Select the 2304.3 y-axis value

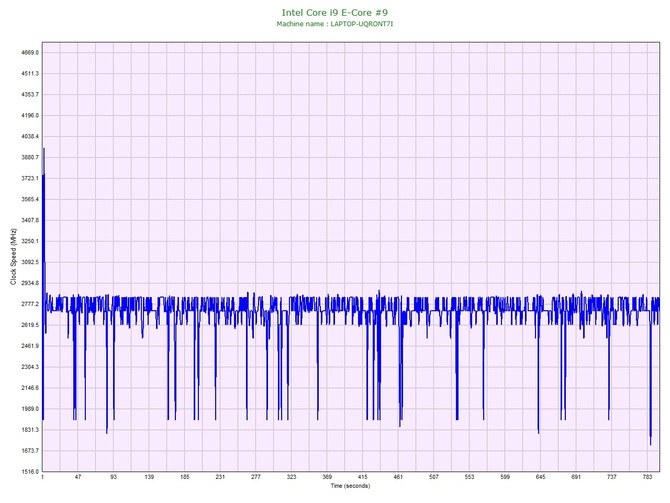click(30, 367)
